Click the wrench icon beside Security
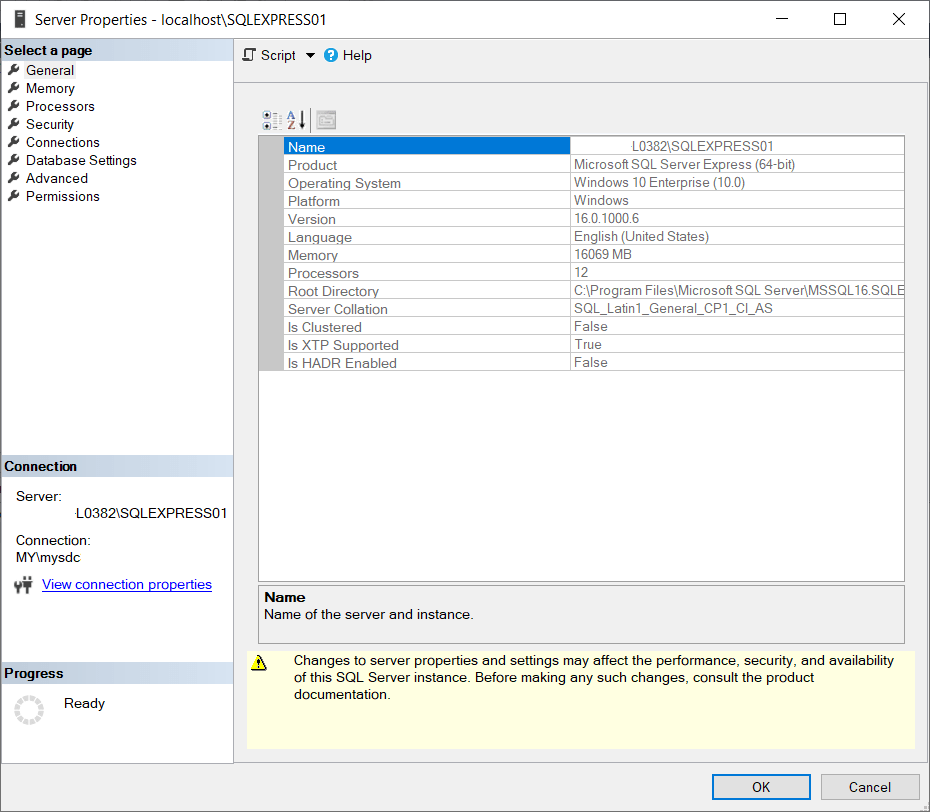The height and width of the screenshot is (812, 930). [14, 124]
